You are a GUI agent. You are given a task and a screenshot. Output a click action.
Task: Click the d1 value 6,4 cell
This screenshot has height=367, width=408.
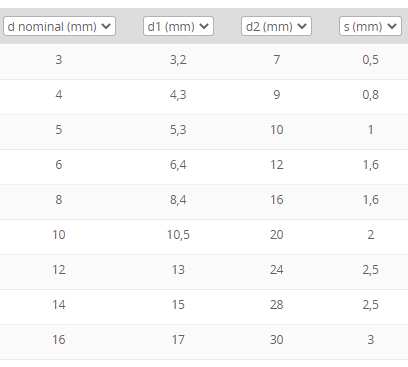point(178,165)
